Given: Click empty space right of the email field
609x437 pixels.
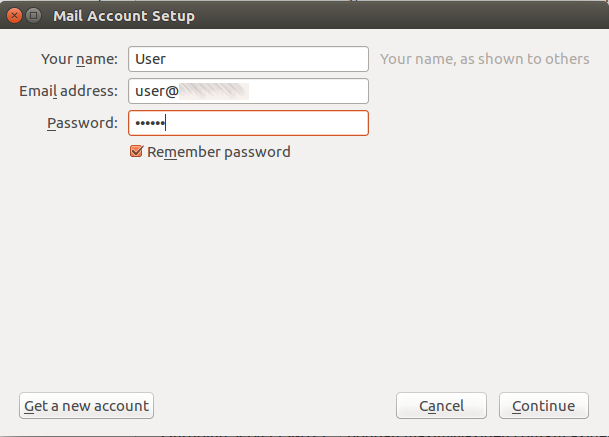Looking at the screenshot, I should 480,91.
